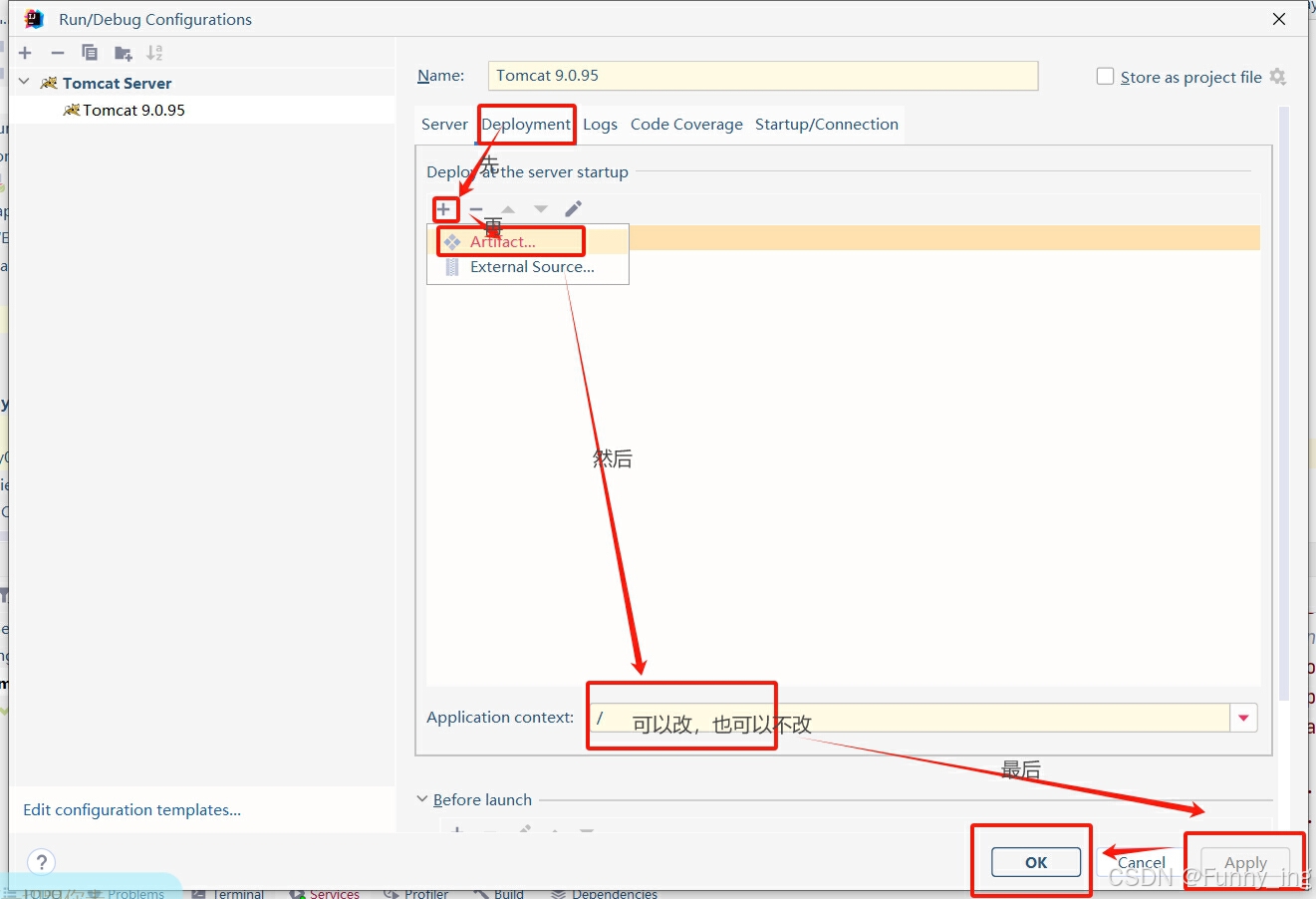Image resolution: width=1316 pixels, height=899 pixels.
Task: Switch to the Server tab
Action: pyautogui.click(x=444, y=125)
